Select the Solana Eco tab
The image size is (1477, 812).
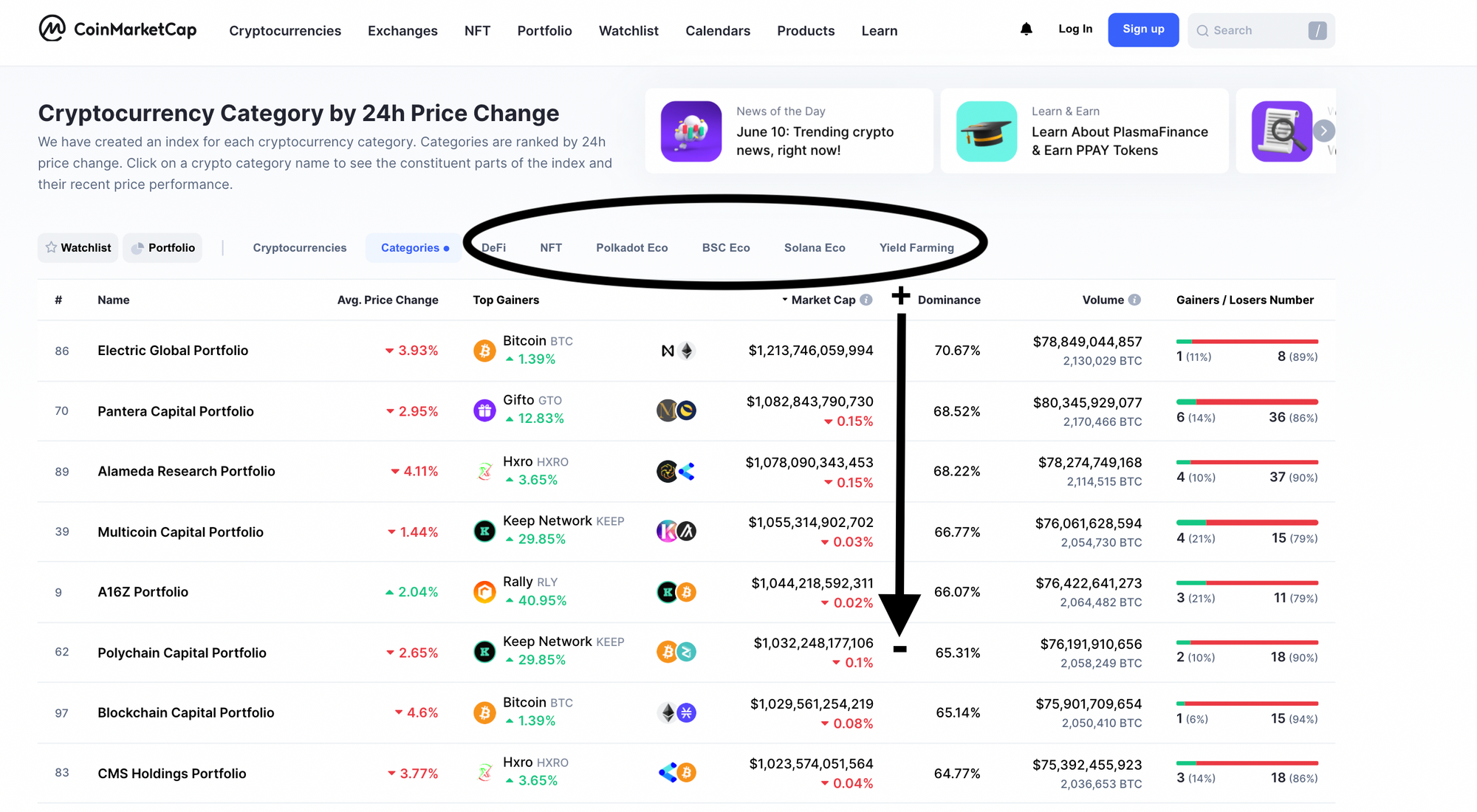pos(815,248)
